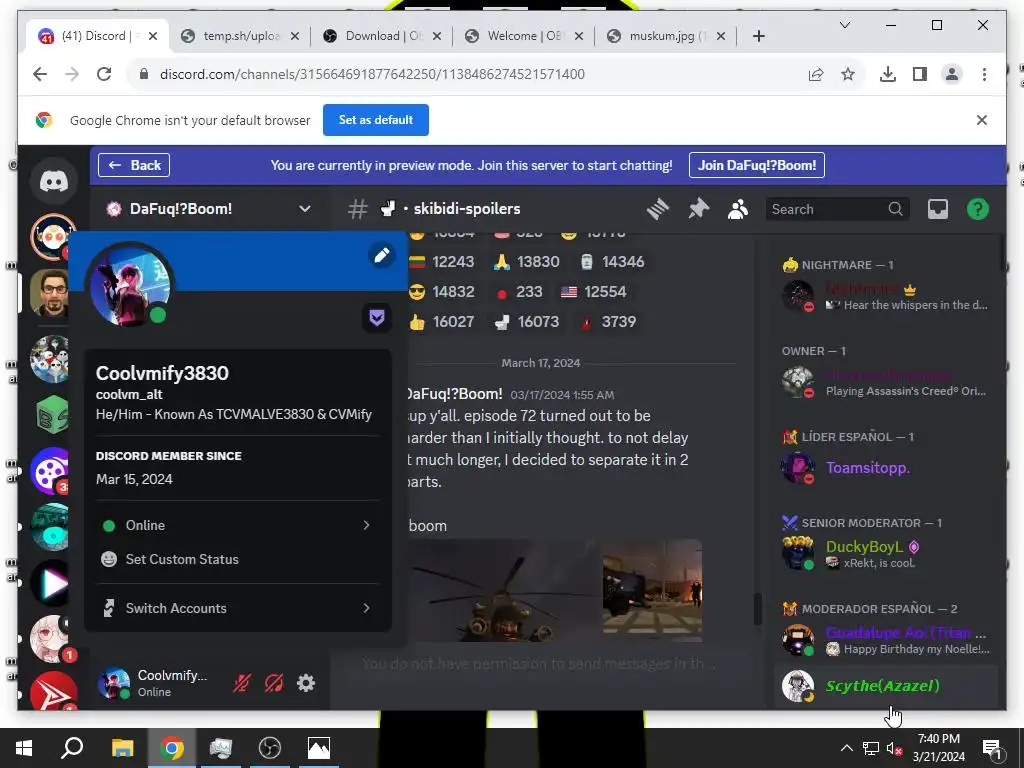The image size is (1024, 768).
Task: Click the red dot 233 reaction
Action: (x=519, y=292)
